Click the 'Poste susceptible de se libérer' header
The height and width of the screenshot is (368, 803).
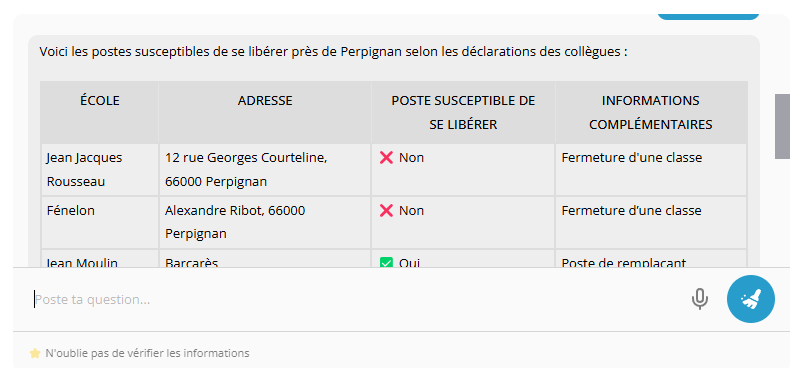(463, 112)
